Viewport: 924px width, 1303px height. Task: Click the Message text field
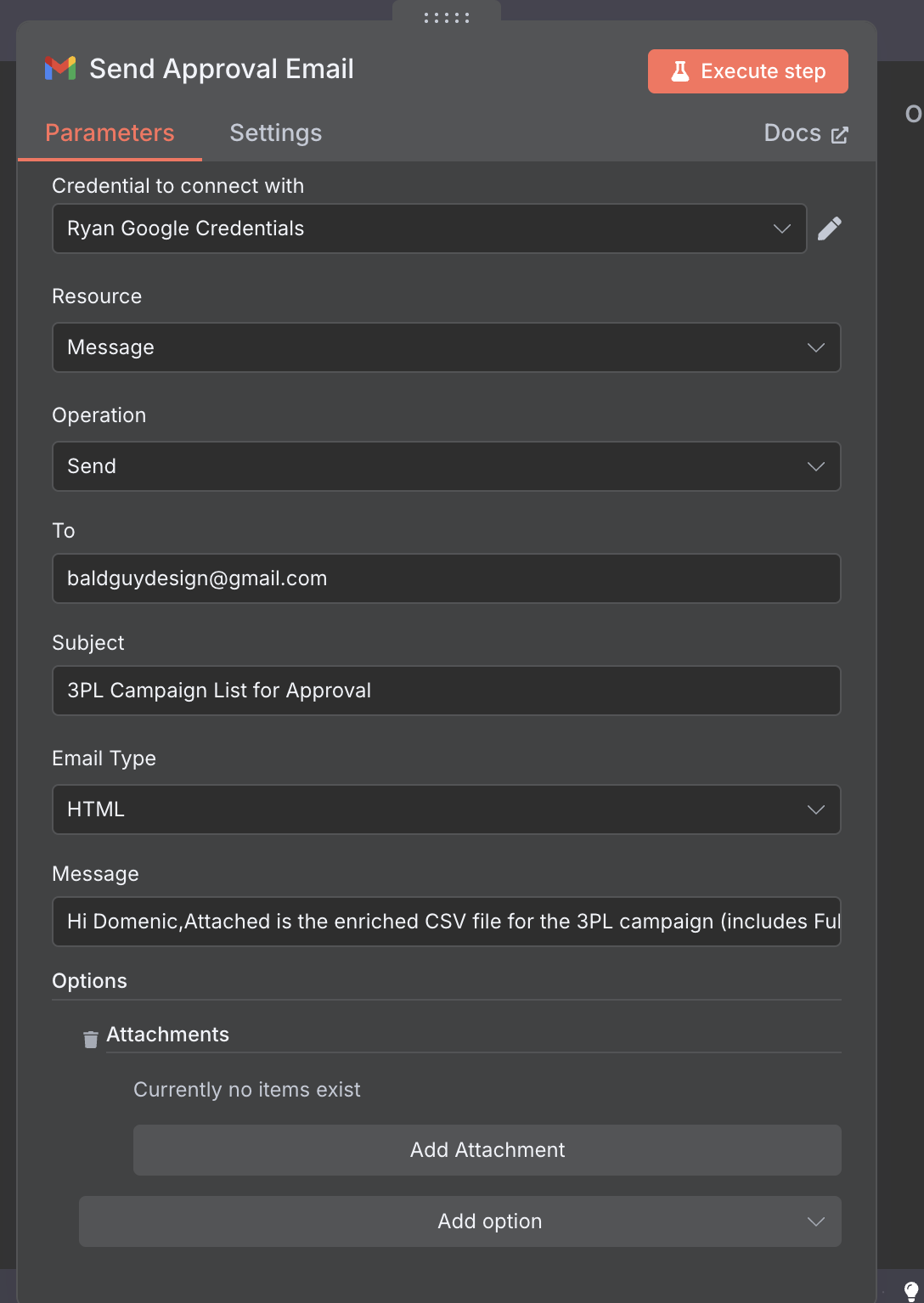(x=447, y=922)
